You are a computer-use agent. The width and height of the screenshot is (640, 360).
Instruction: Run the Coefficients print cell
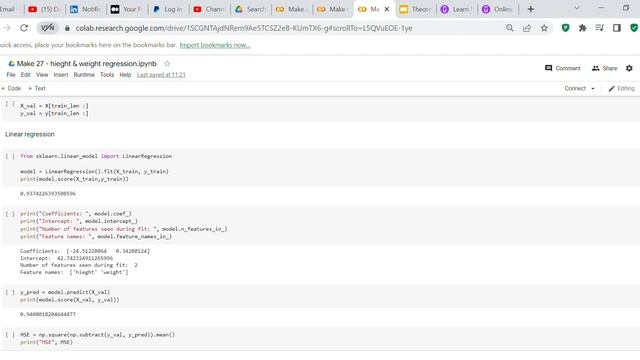tap(10, 213)
